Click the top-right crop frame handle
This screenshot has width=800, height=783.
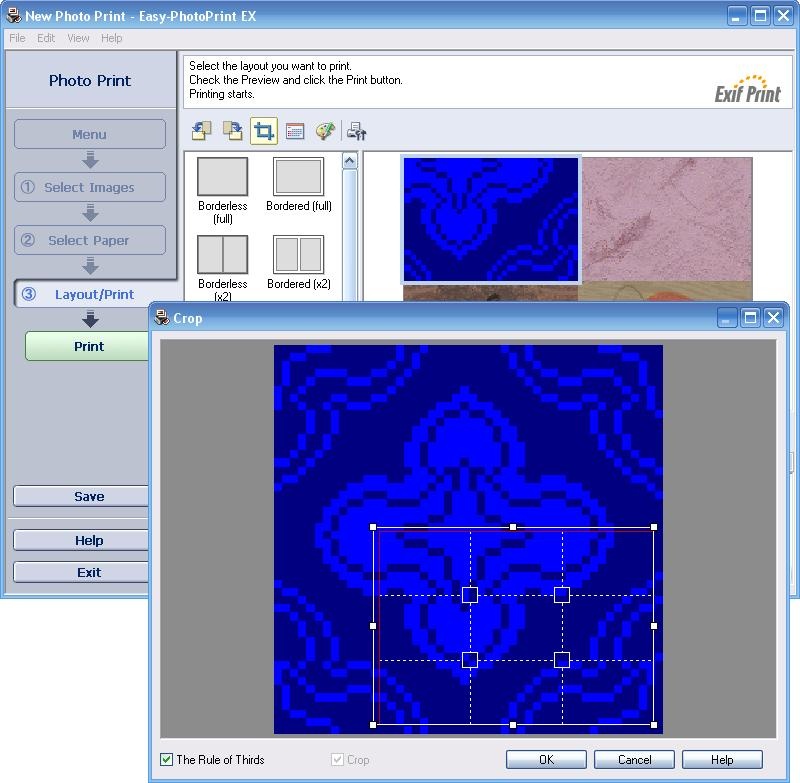[x=654, y=527]
